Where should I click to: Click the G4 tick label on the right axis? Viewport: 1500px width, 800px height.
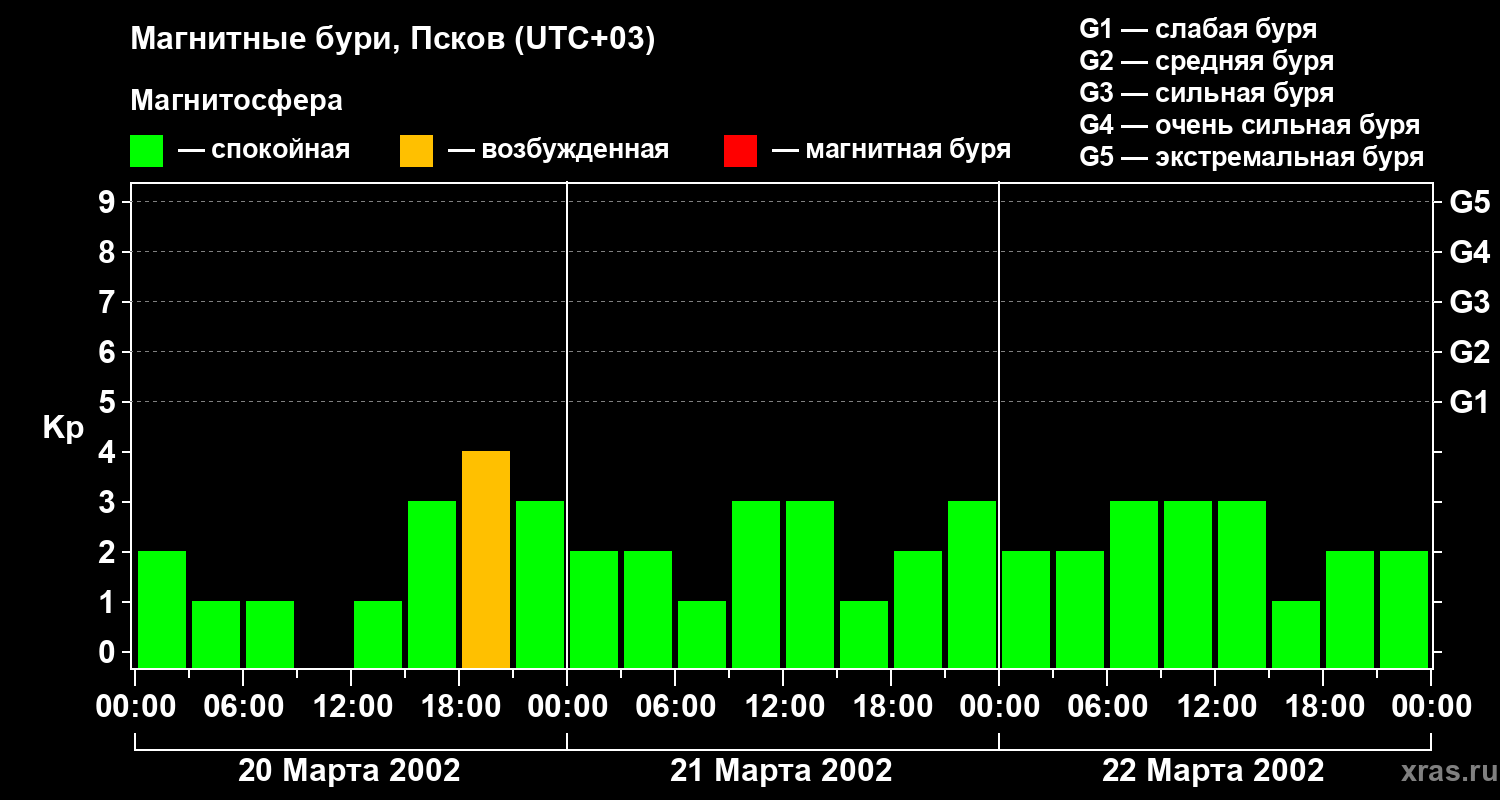click(1469, 252)
